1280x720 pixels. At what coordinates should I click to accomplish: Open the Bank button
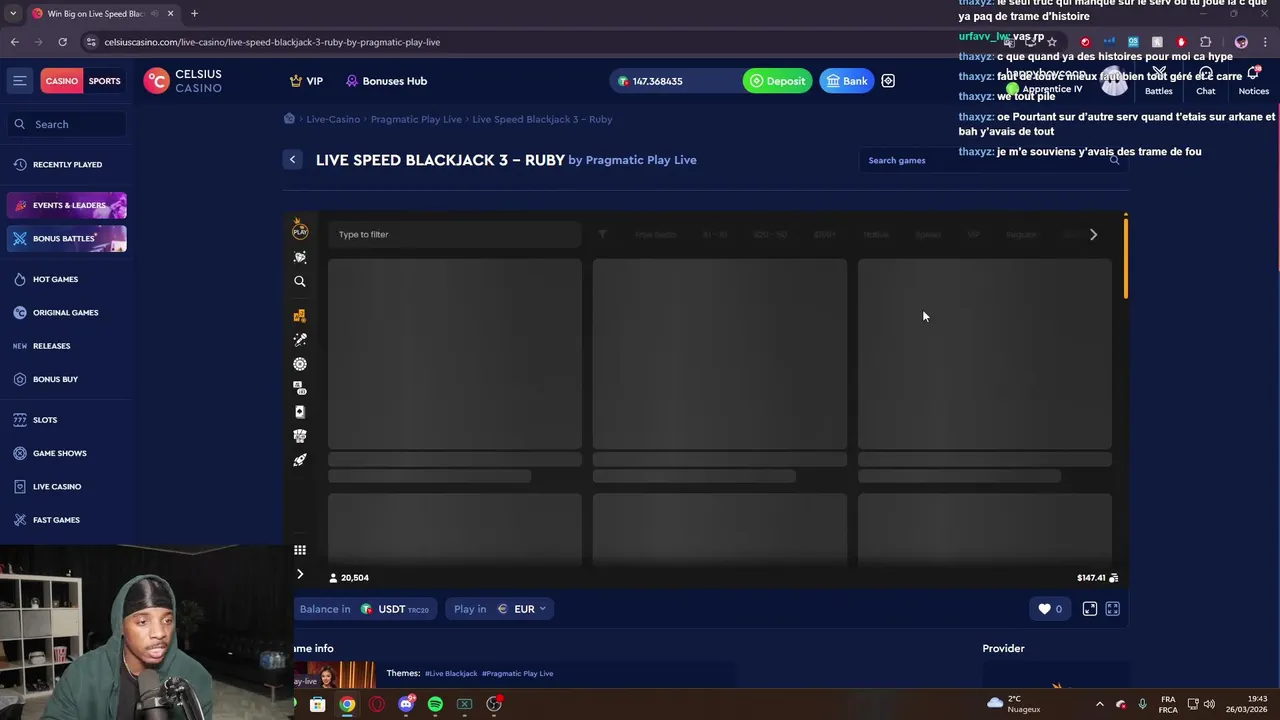click(x=846, y=81)
